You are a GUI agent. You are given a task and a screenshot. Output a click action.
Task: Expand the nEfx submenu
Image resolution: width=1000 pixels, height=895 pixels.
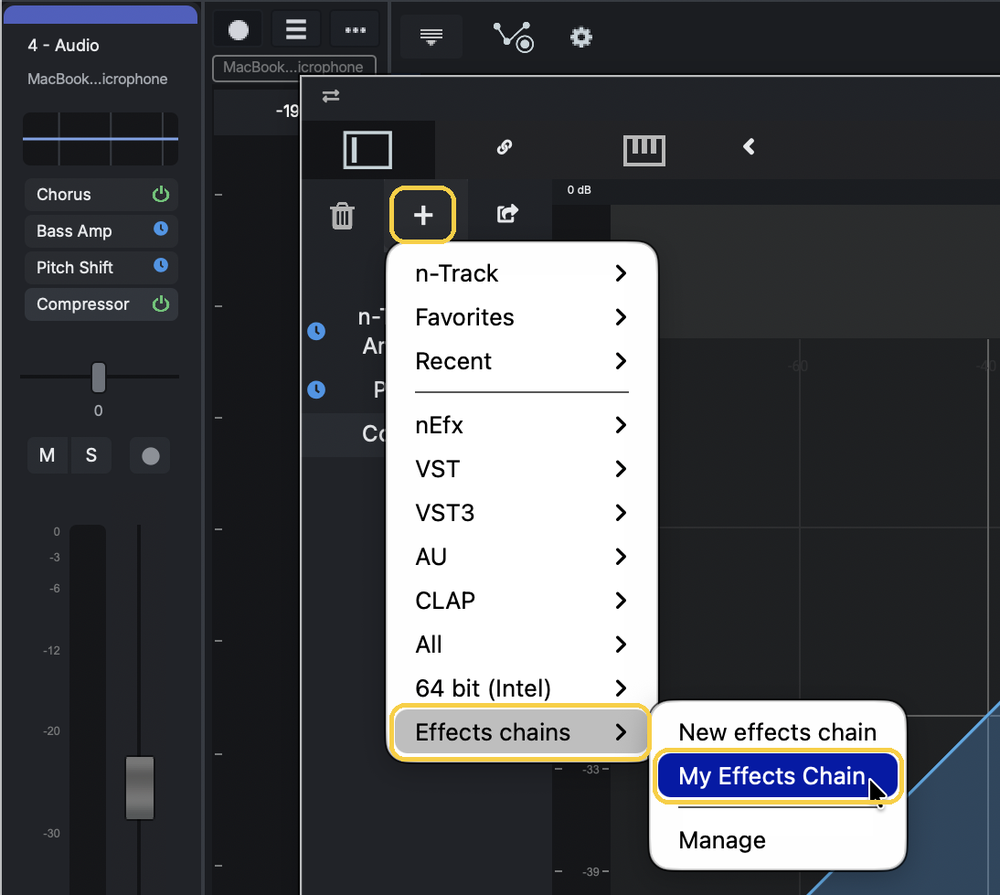[x=521, y=425]
